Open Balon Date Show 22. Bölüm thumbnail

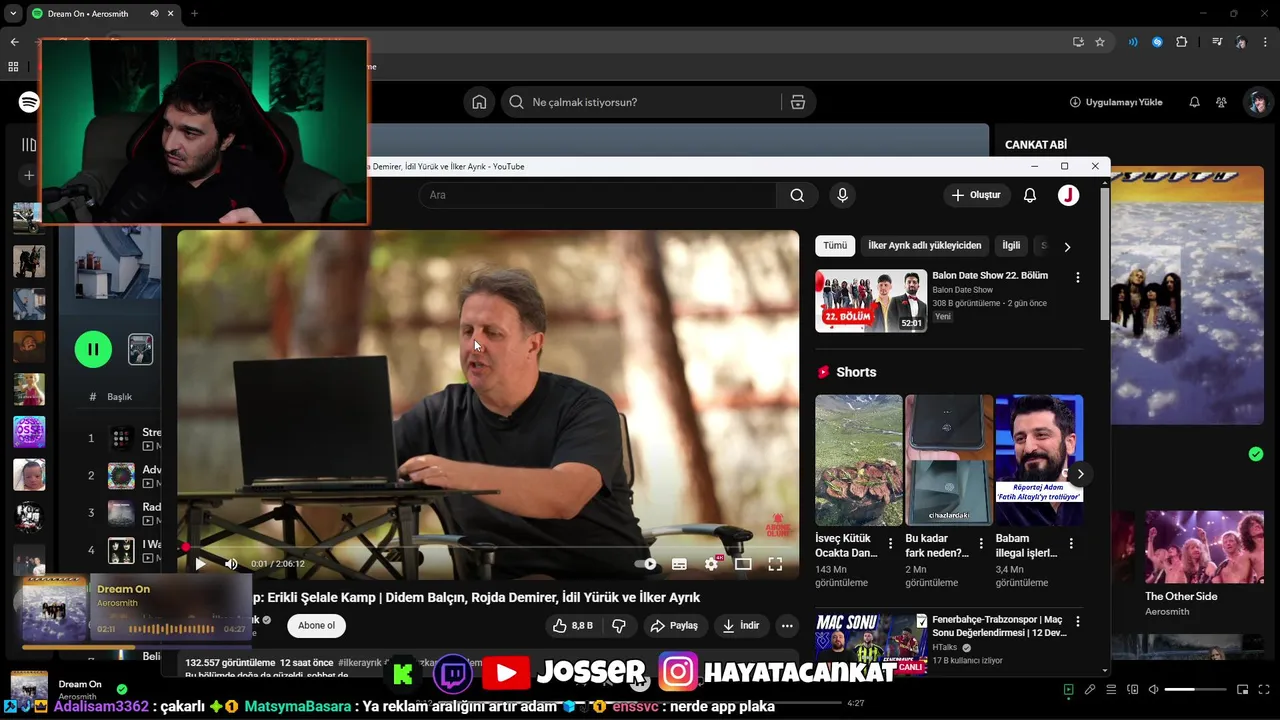point(871,301)
